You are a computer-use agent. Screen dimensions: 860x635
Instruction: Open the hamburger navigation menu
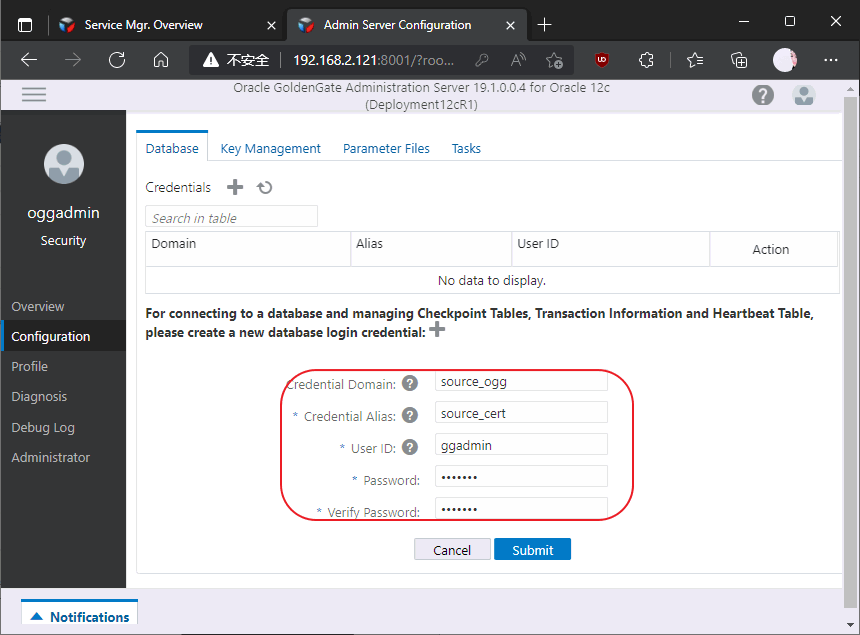coord(34,94)
